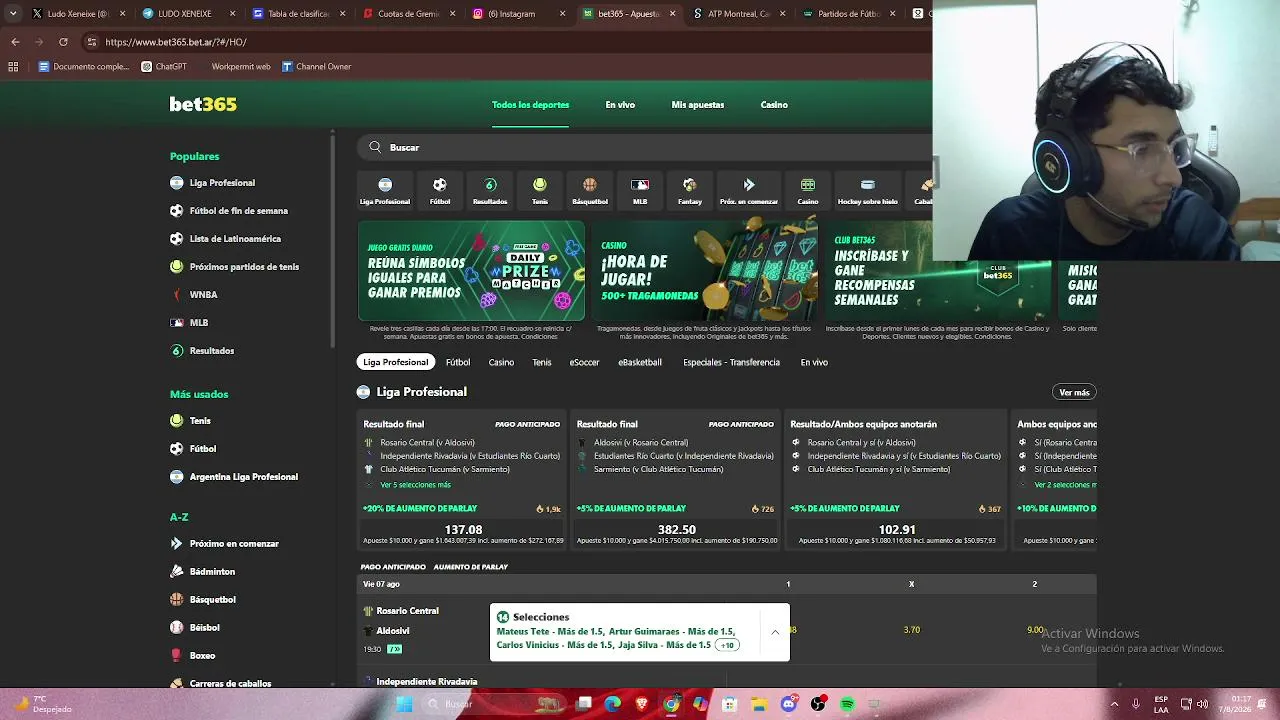Open the Casino slot-machine tile

(x=808, y=190)
